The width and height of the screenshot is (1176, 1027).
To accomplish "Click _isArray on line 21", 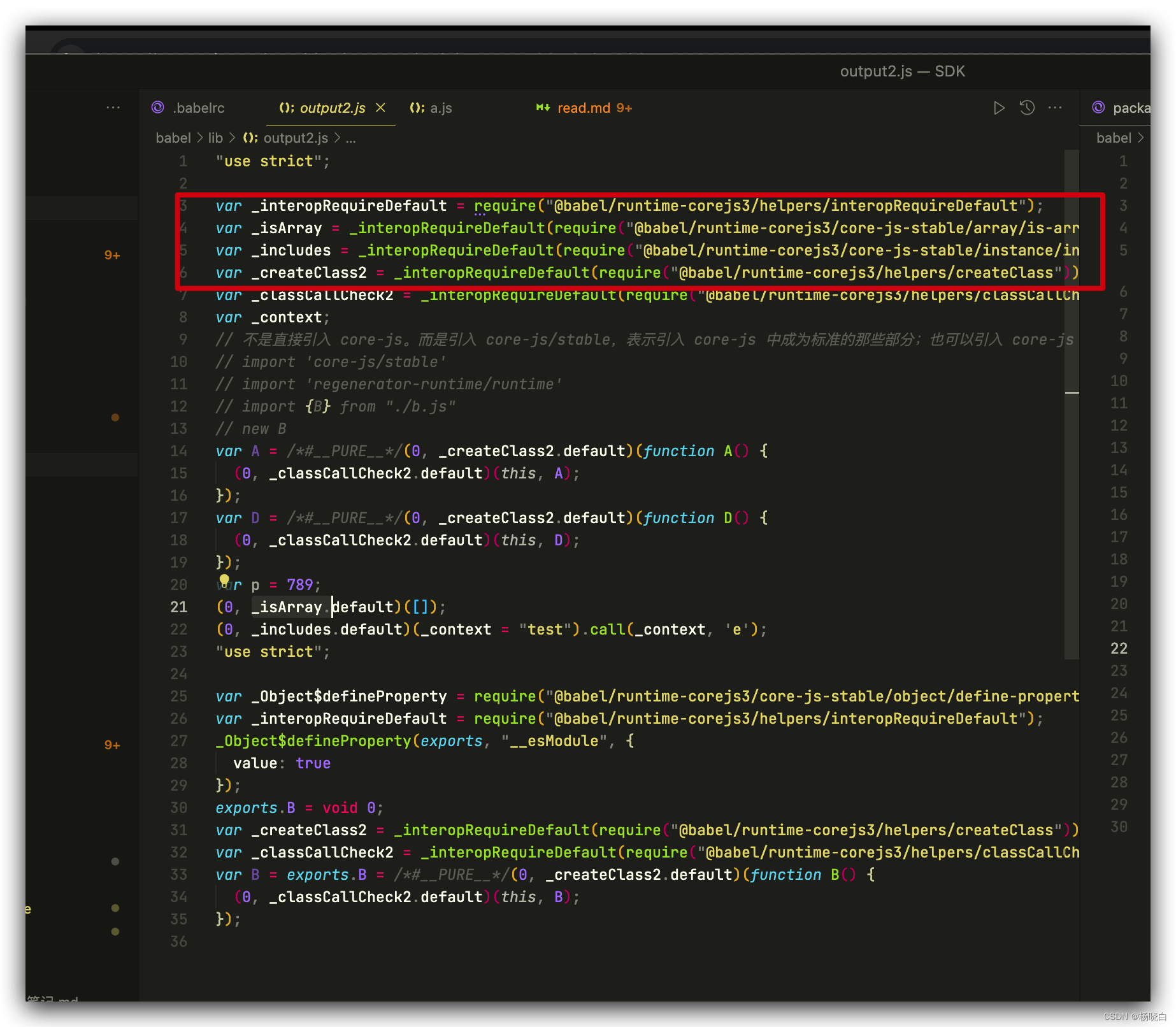I will [287, 607].
